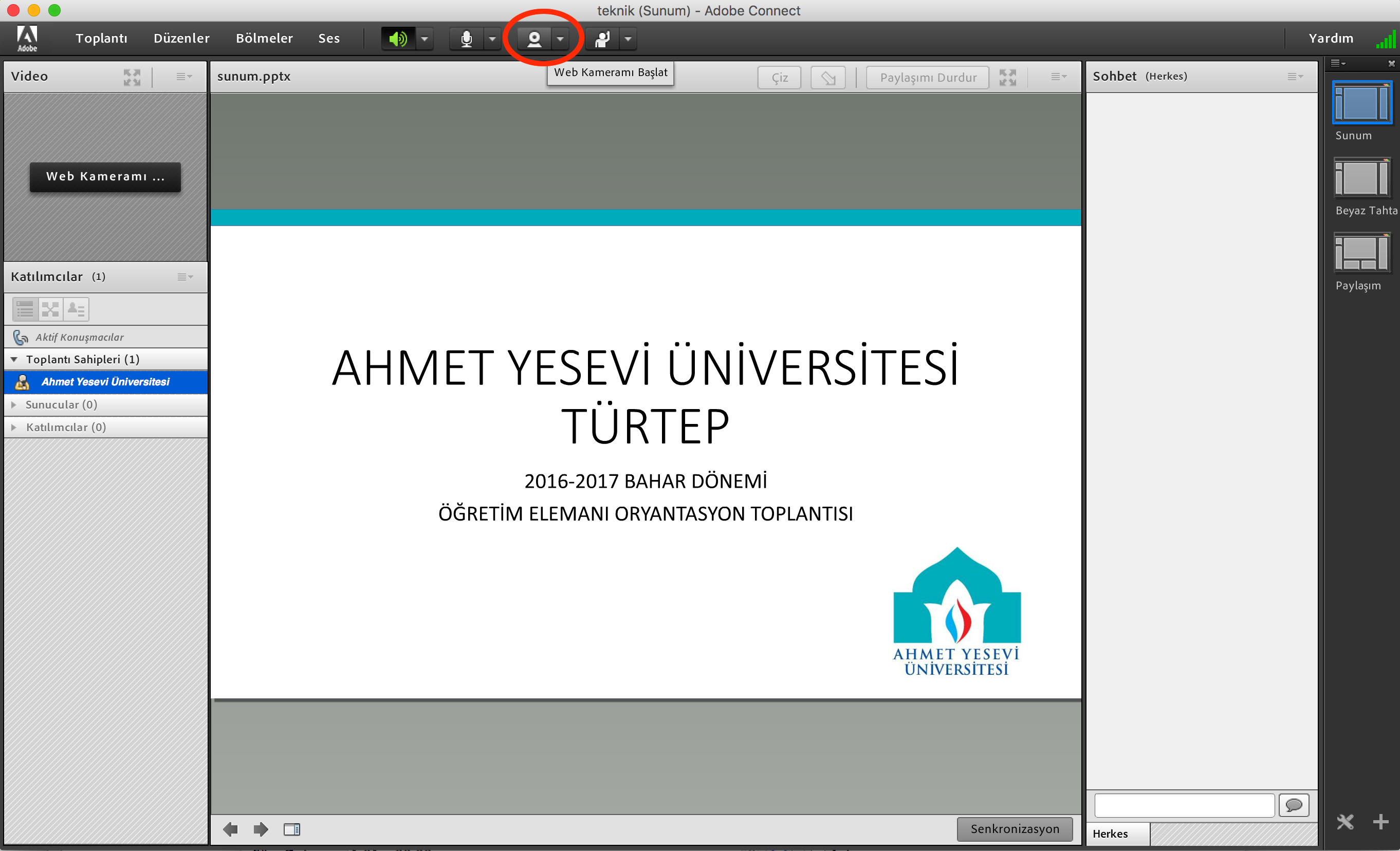Click the Adobe logo icon
Image resolution: width=1400 pixels, height=851 pixels.
27,38
